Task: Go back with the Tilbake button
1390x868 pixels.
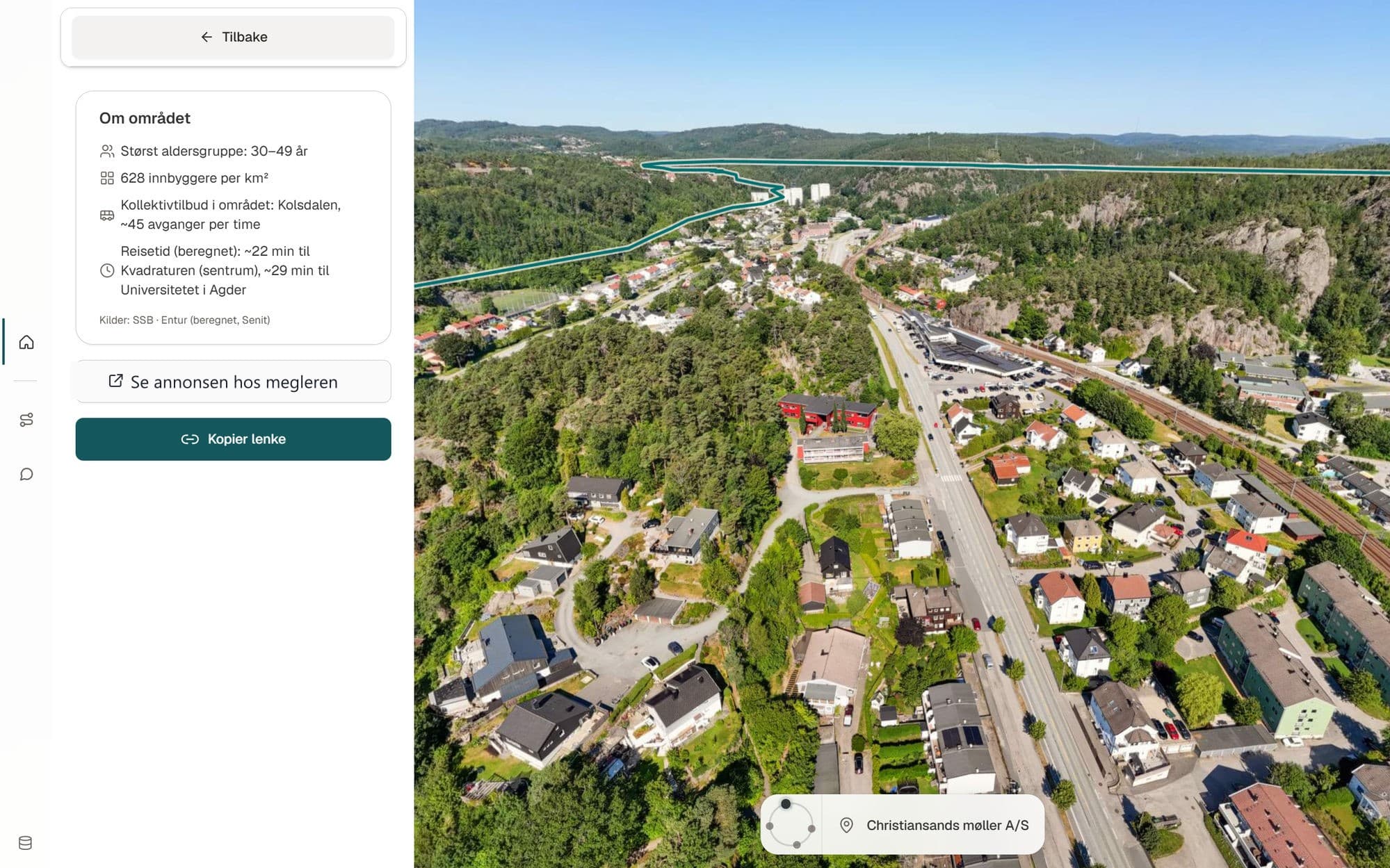Action: [x=233, y=37]
